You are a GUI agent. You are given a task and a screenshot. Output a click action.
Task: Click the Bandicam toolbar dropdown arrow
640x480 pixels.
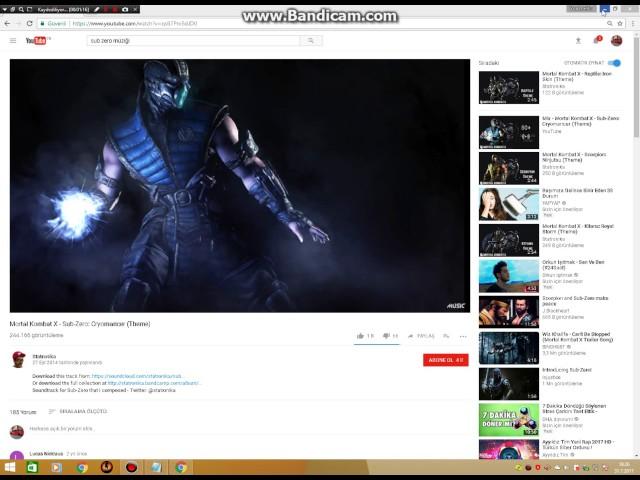point(4,9)
